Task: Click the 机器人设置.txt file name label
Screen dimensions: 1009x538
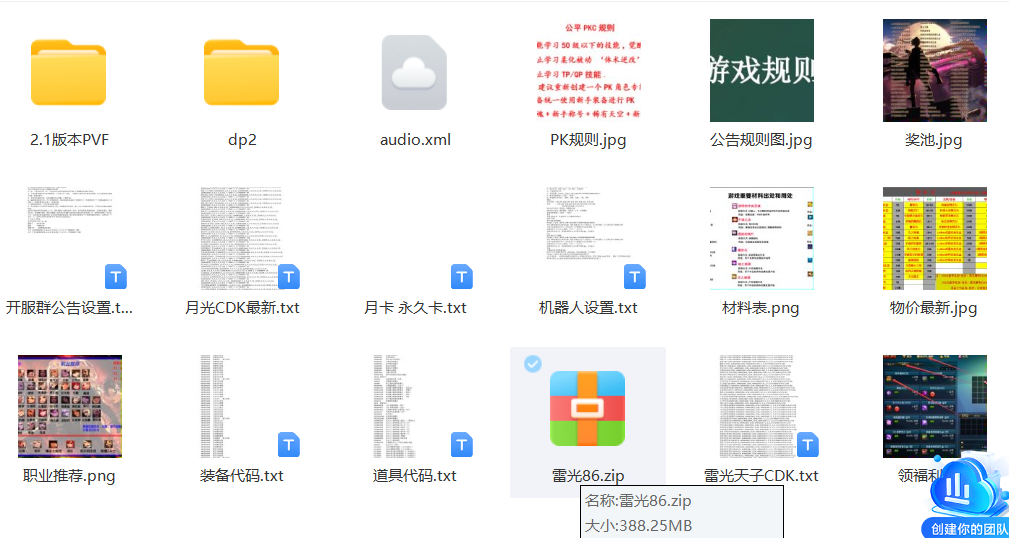Action: click(588, 308)
